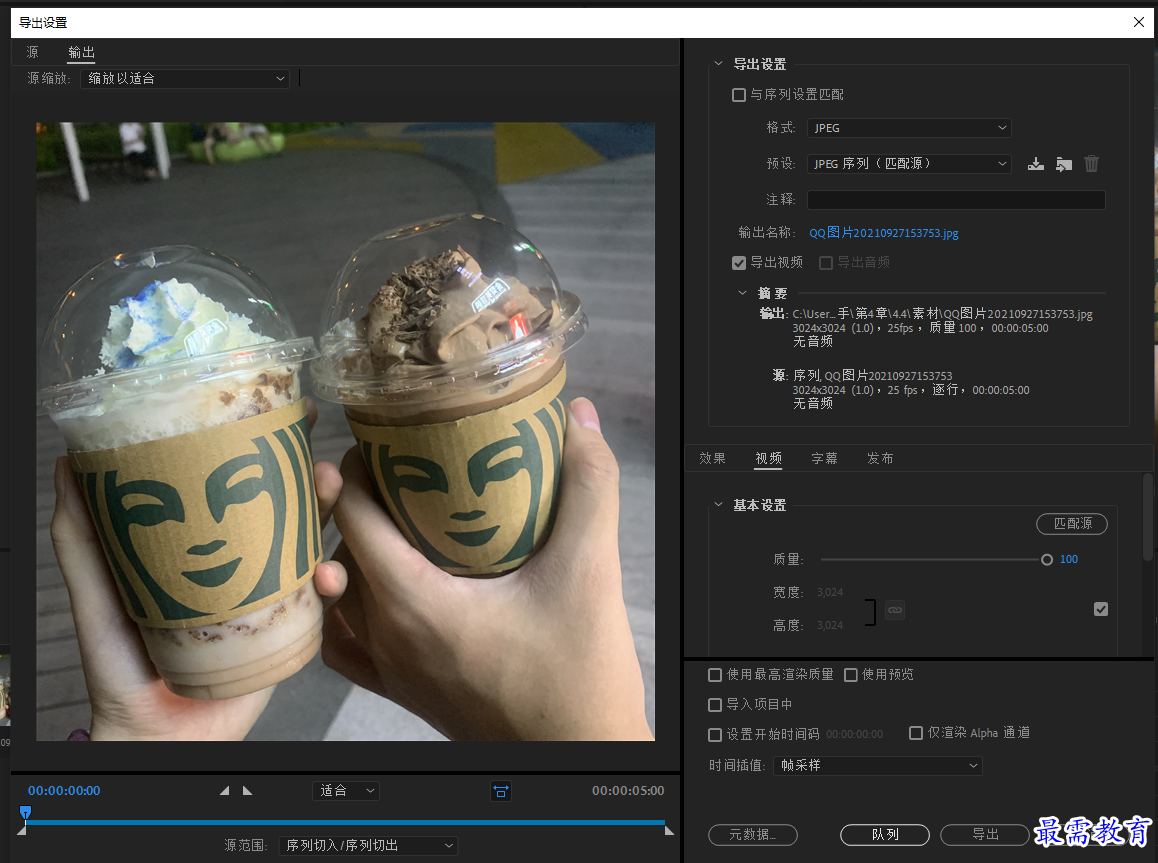
Task: Click the Queue button
Action: [x=885, y=834]
